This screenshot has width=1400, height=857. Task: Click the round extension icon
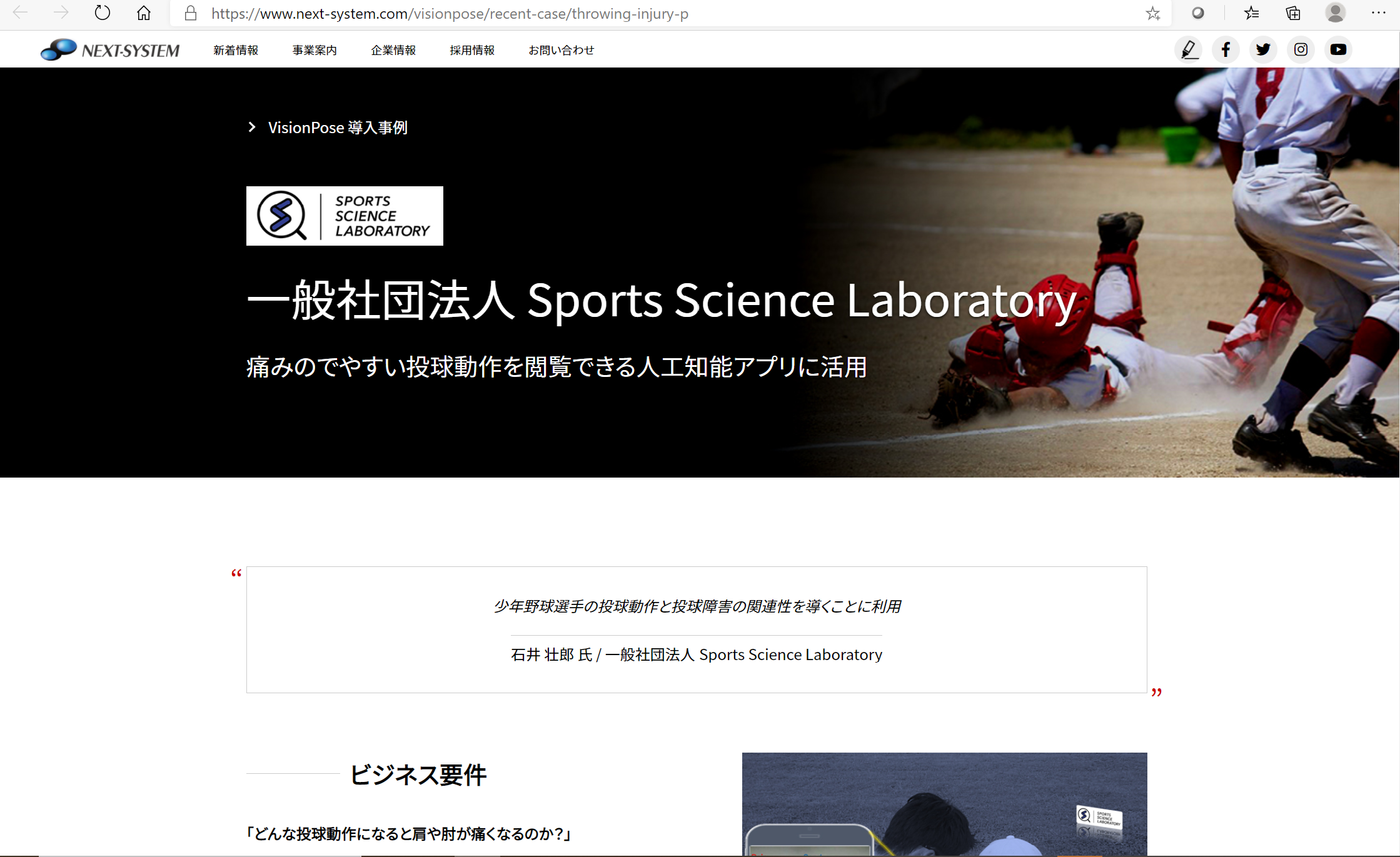coord(1197,13)
